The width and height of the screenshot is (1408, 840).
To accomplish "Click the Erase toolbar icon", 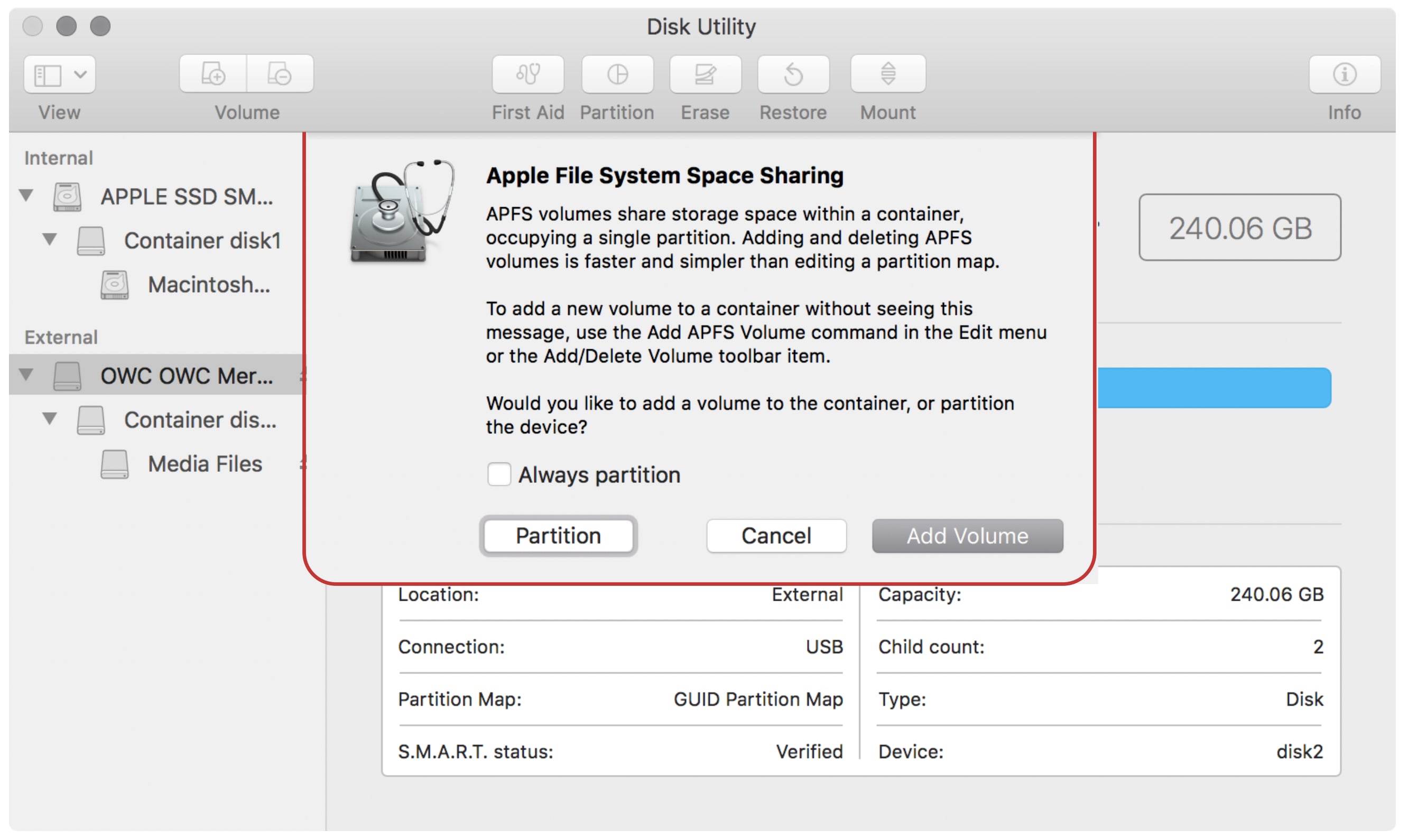I will pos(705,74).
